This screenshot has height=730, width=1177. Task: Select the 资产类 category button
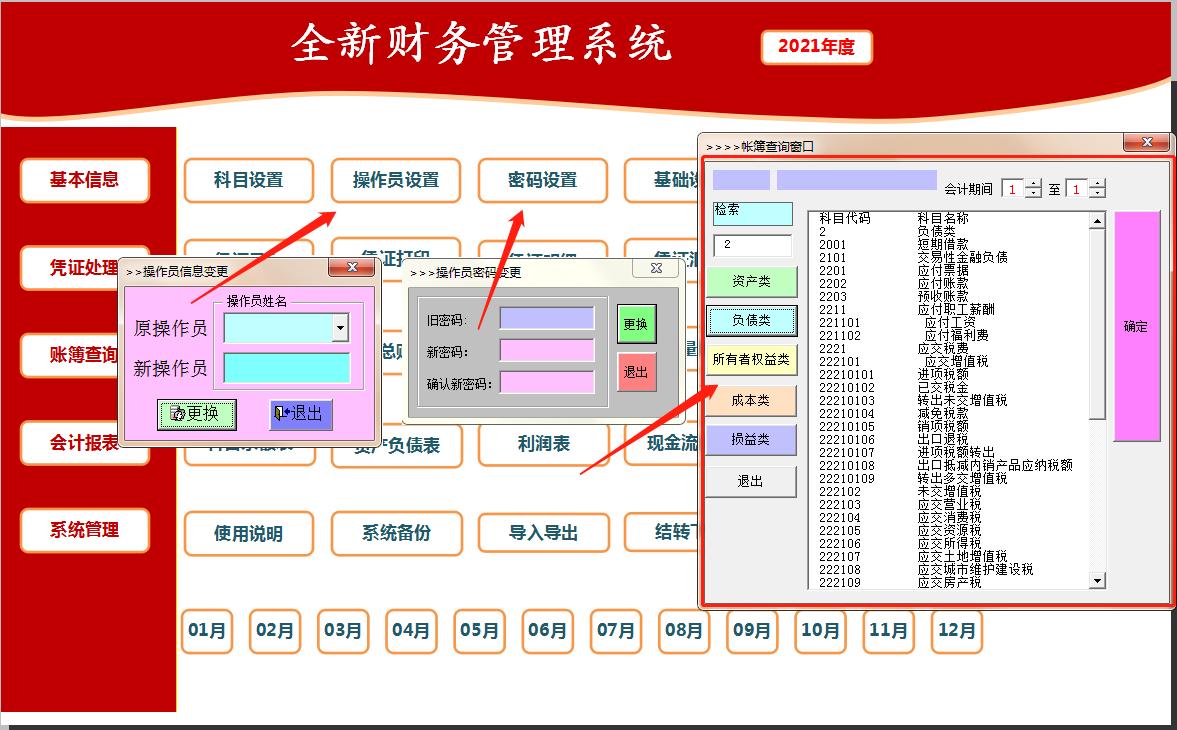point(751,282)
